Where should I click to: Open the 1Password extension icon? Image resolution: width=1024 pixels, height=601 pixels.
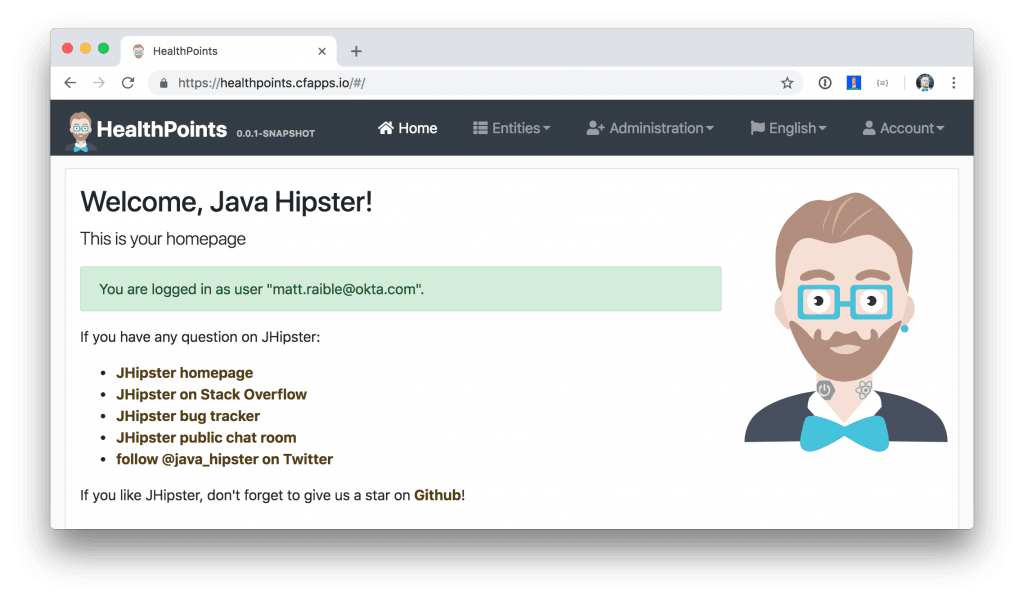825,83
